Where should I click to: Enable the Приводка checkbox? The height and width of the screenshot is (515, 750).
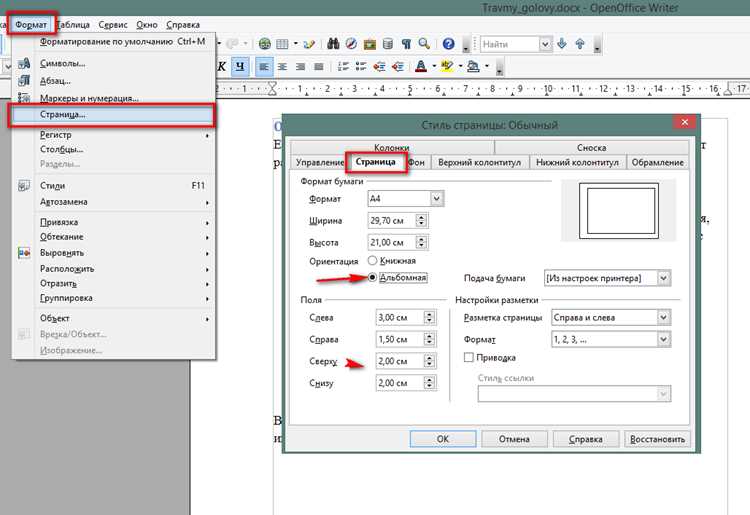(469, 357)
